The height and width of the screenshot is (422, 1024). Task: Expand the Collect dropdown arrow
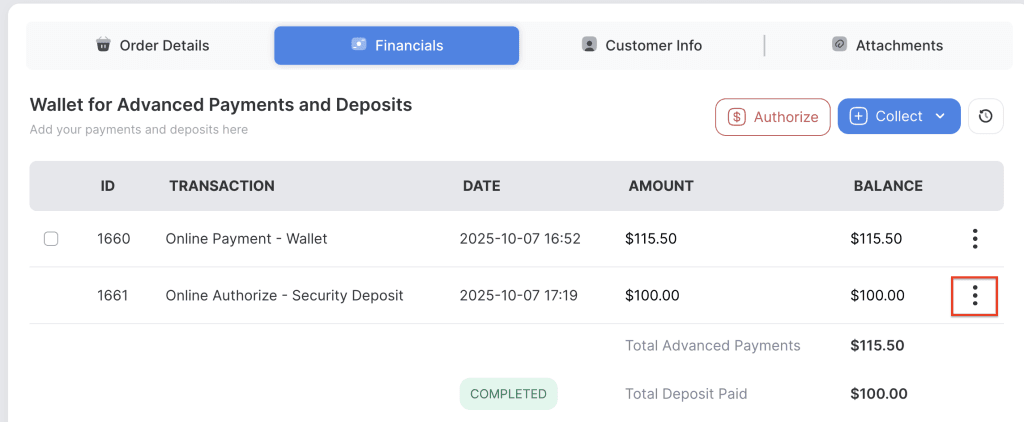pos(940,117)
